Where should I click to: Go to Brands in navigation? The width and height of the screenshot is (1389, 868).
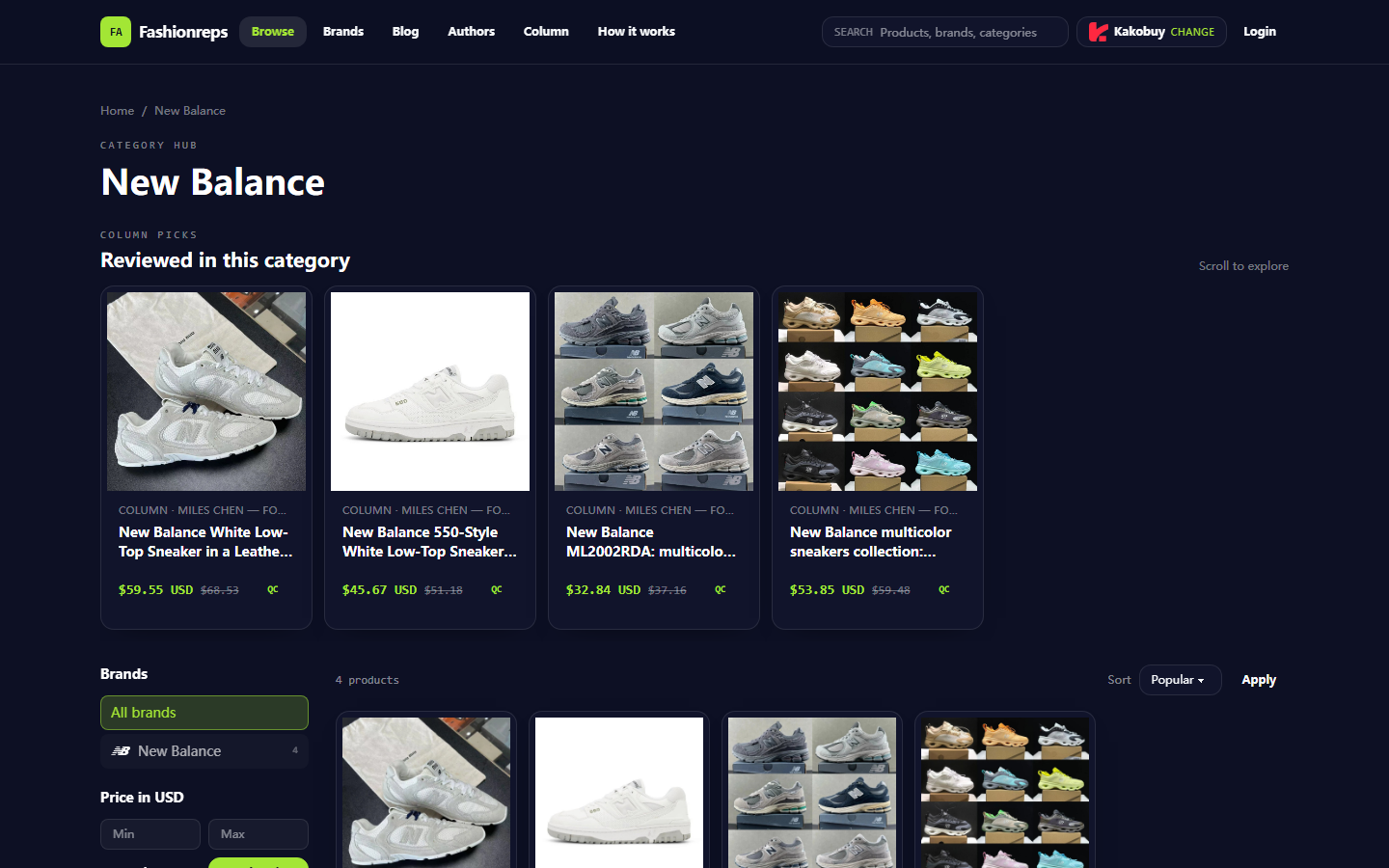tap(343, 32)
